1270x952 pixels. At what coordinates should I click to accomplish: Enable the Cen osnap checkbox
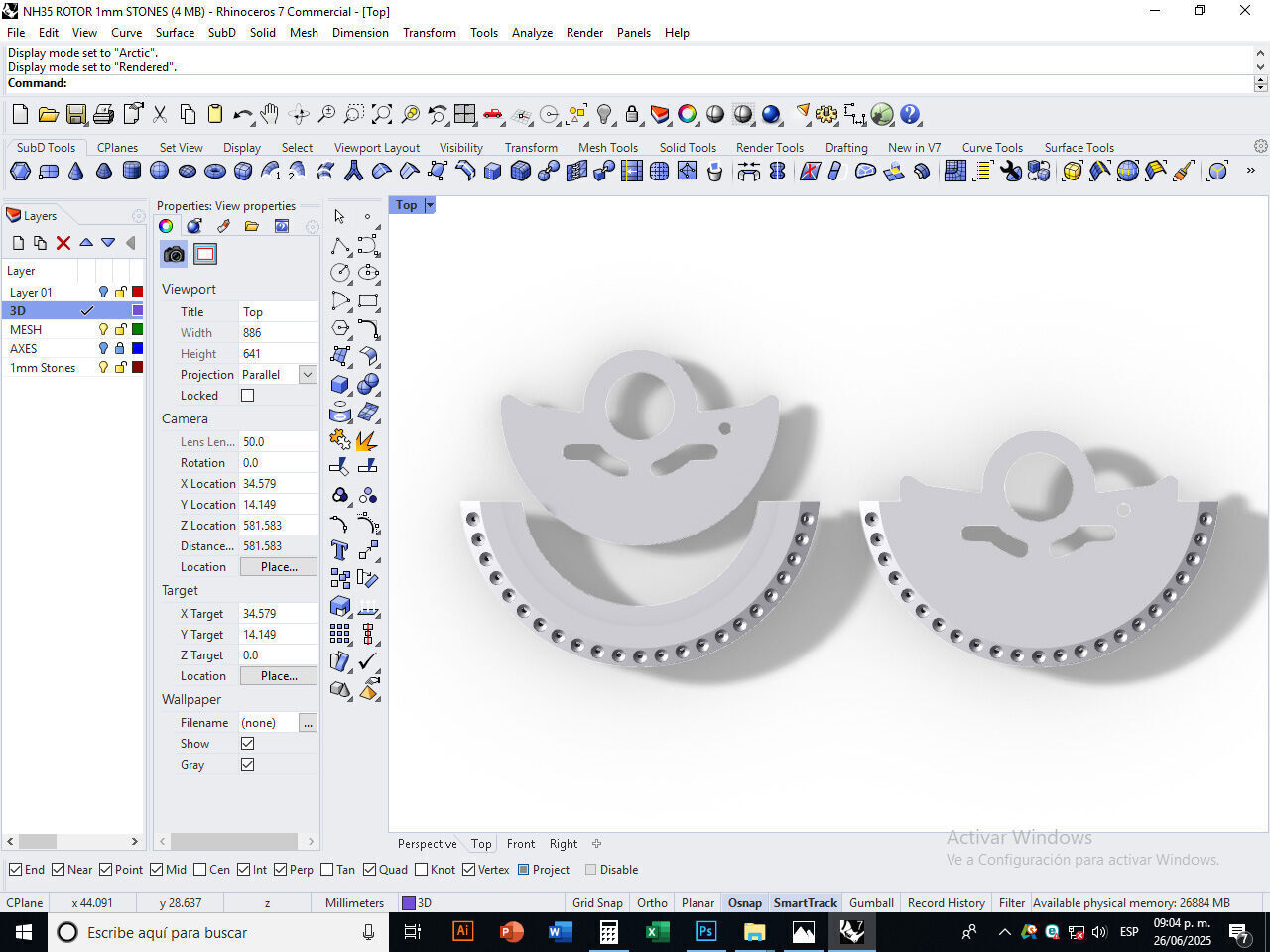point(200,870)
